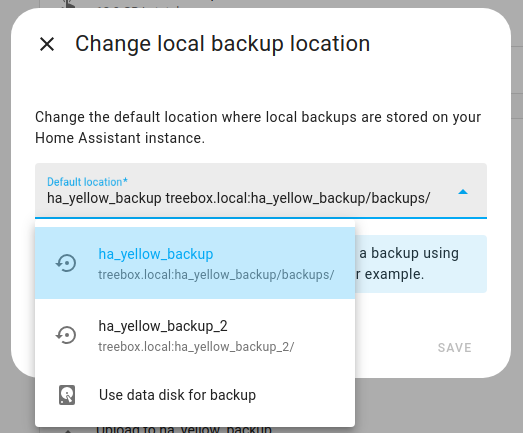Choose ha_yellow_backup_2 from the list
This screenshot has height=433, width=523.
click(195, 335)
